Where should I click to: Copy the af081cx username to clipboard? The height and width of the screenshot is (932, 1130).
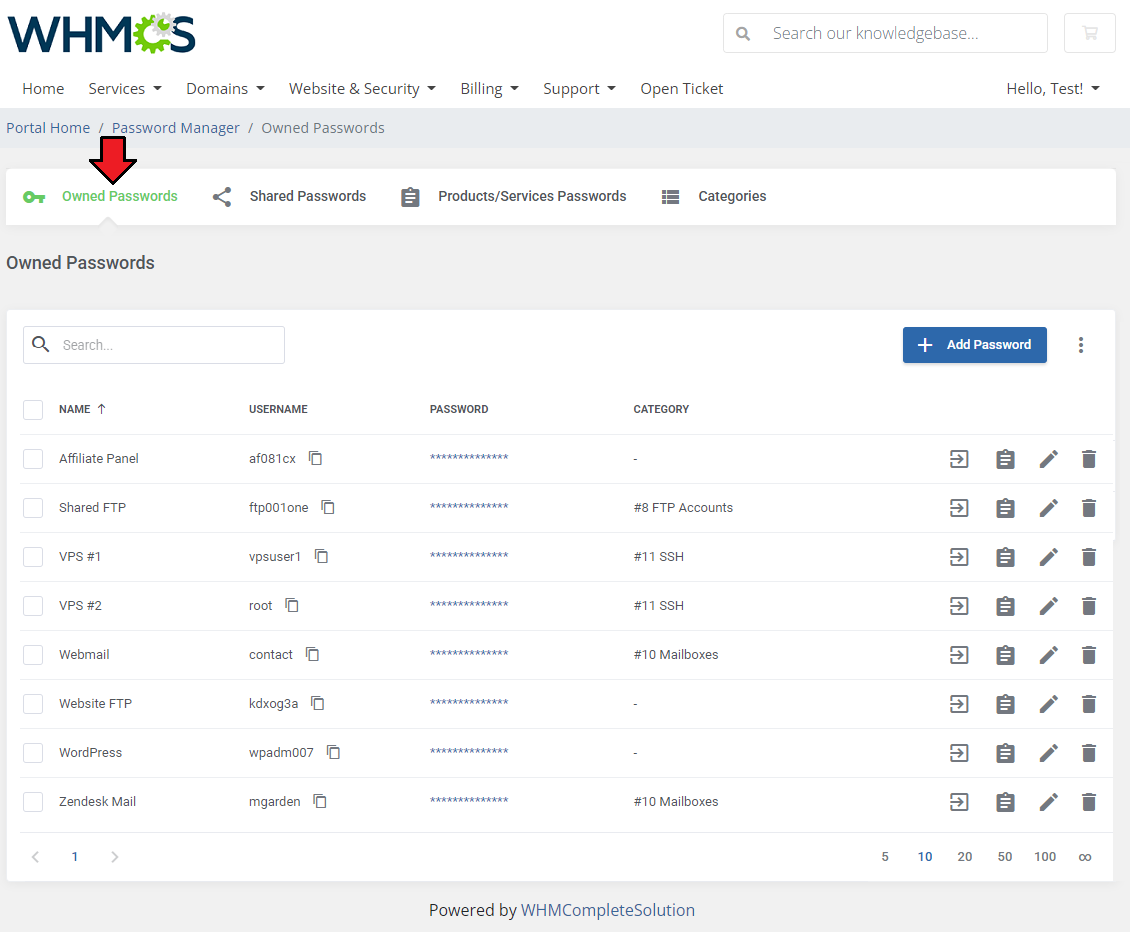316,458
